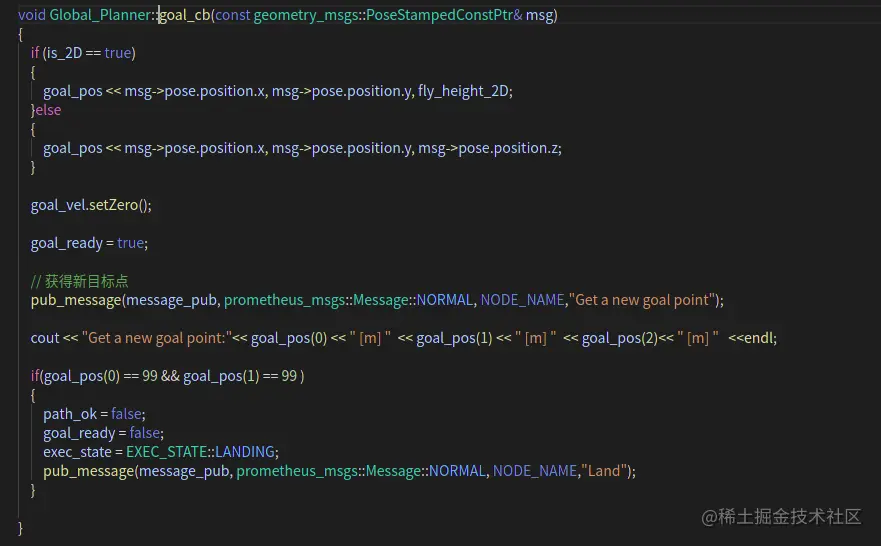Viewport: 881px width, 546px height.
Task: Click goal_pos(2) in the cout line
Action: (620, 338)
